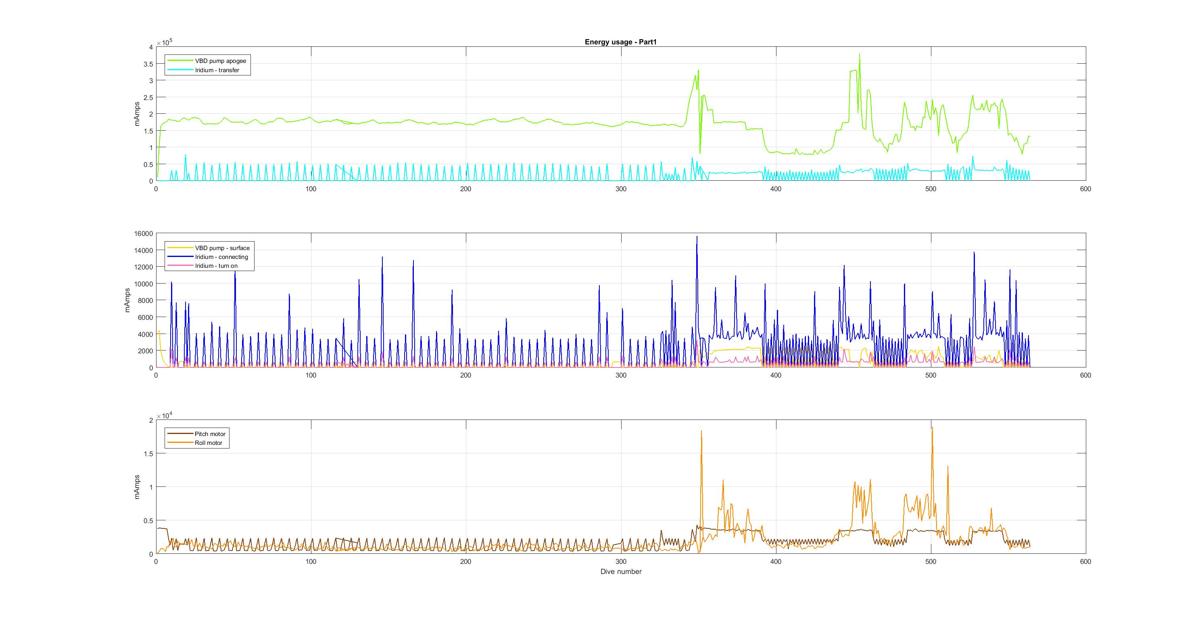Click the blue line sample beside Iridium - connecting
1200x622 pixels.
pyautogui.click(x=180, y=257)
